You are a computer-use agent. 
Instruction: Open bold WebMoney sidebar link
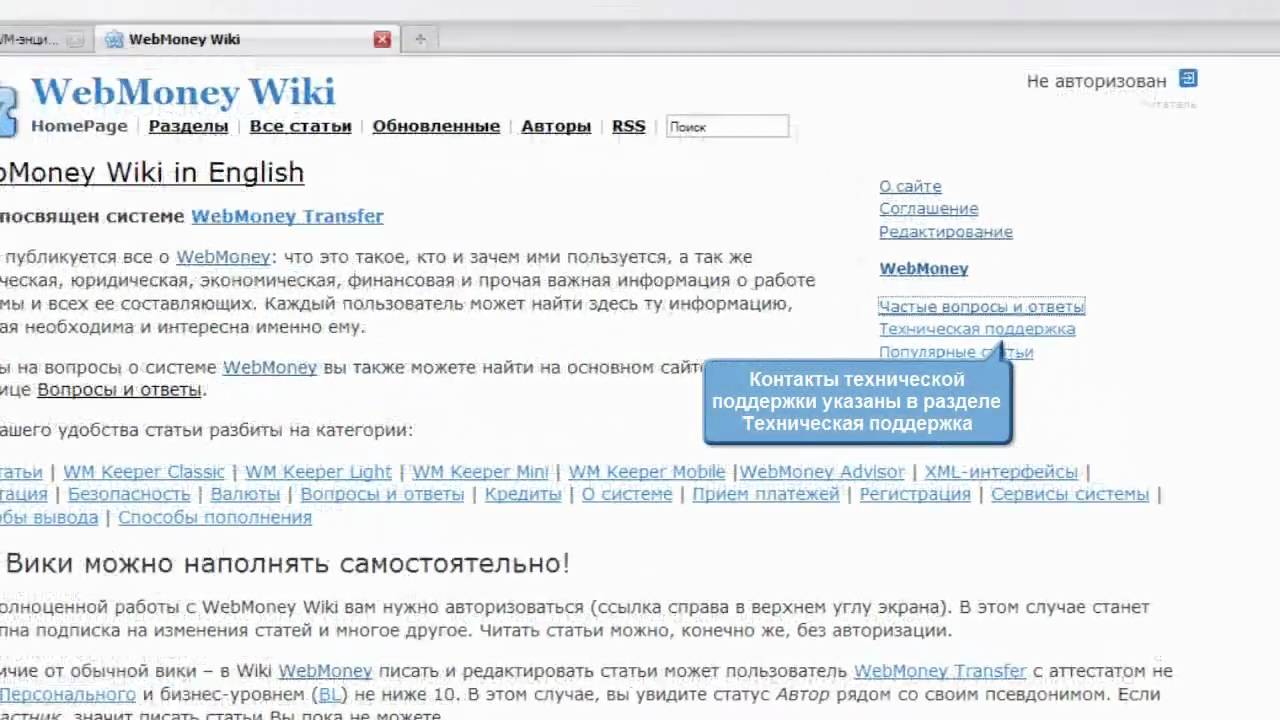[923, 268]
